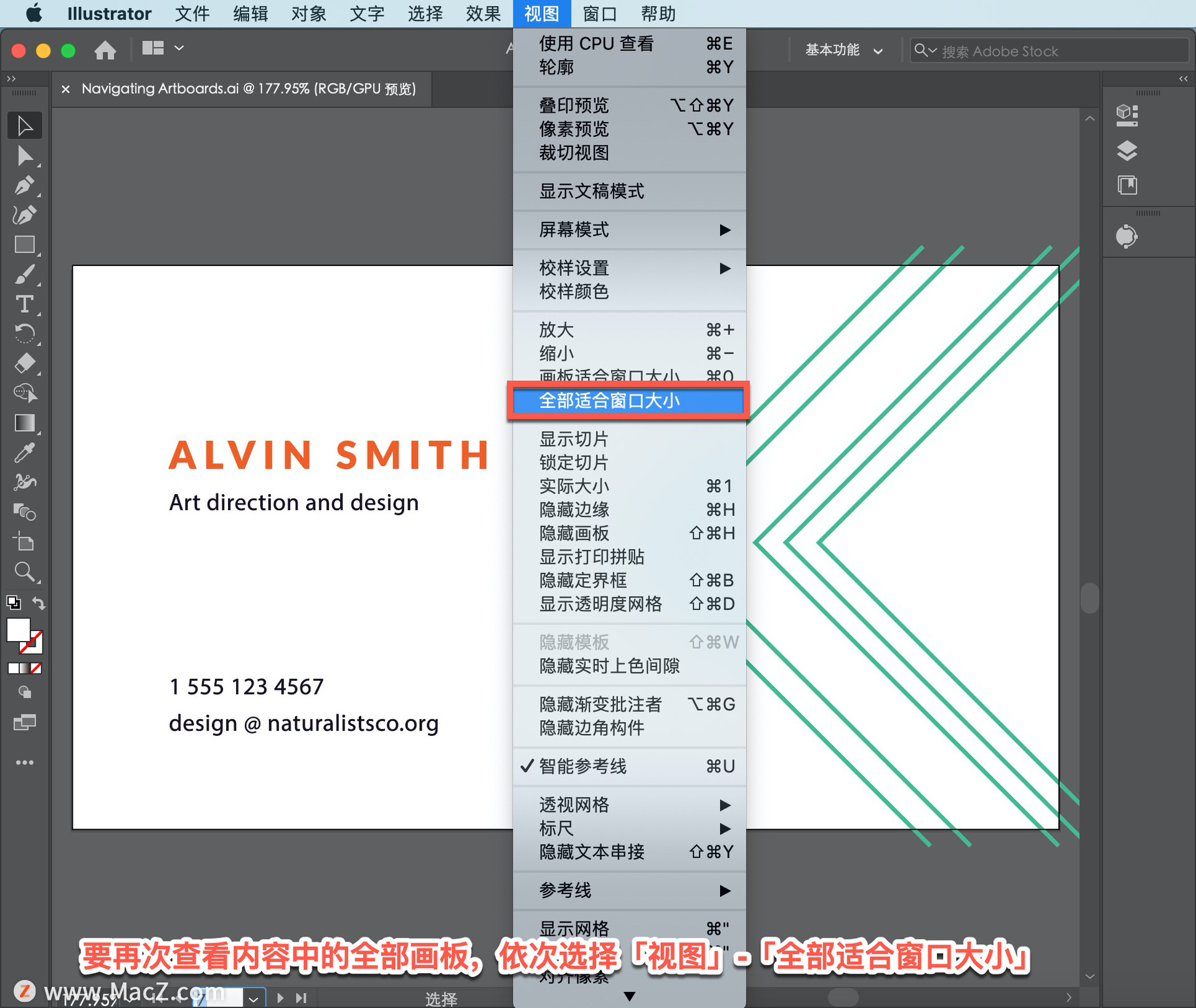
Task: Select the Blend tool
Action: point(25,512)
